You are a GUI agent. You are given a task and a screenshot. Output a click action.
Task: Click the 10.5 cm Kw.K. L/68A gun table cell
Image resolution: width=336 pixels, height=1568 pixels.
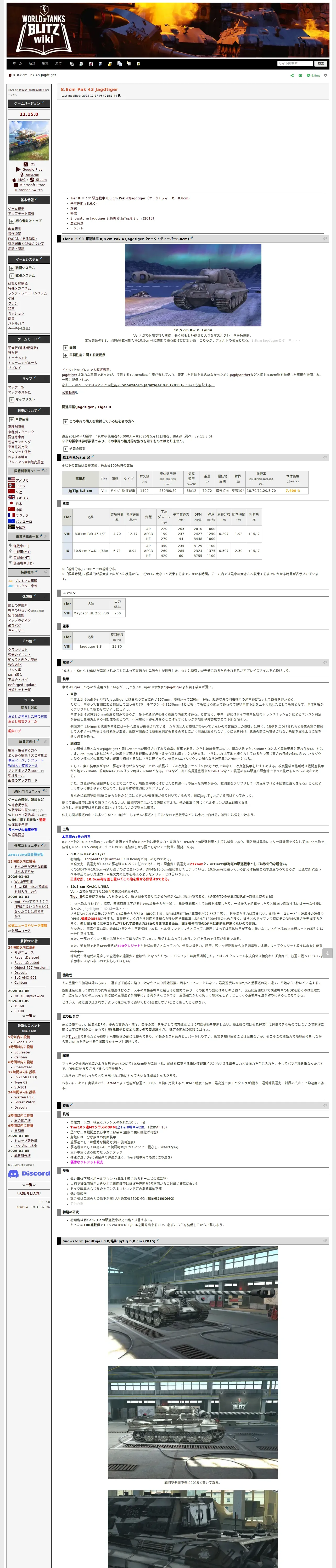[91, 551]
